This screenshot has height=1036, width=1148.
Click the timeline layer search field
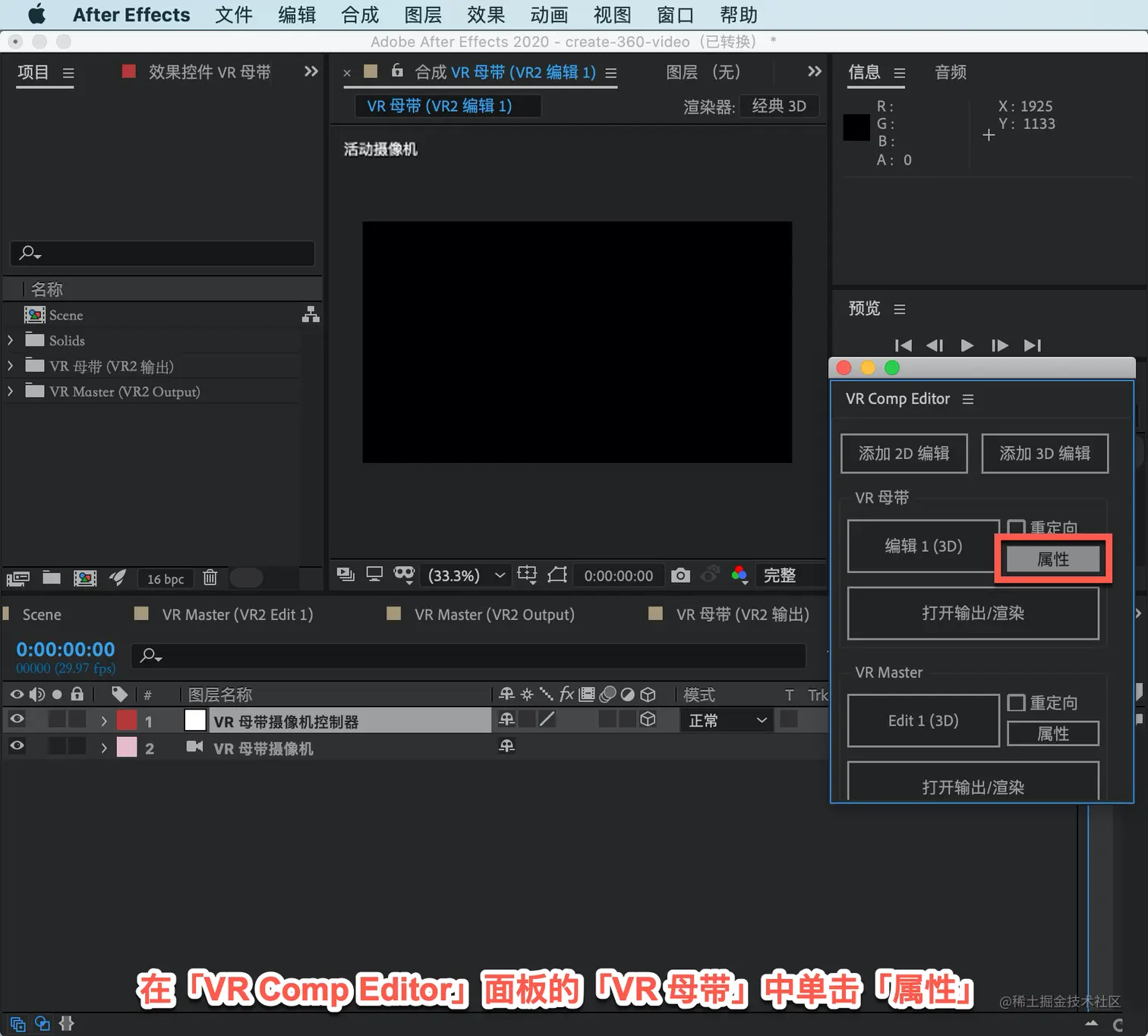(468, 655)
